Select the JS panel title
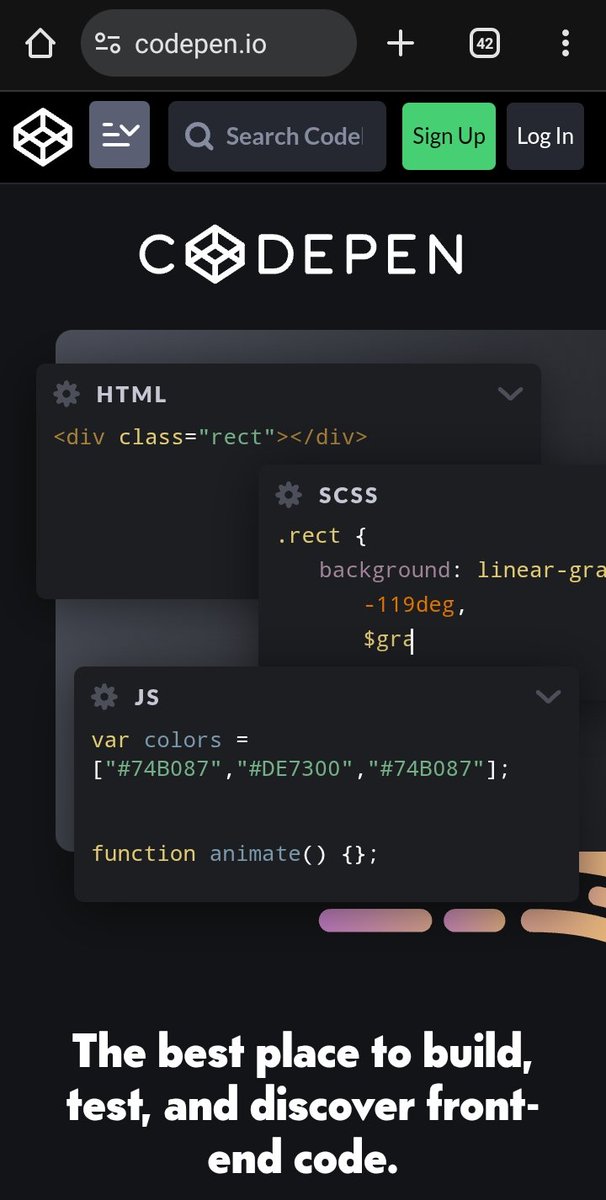Viewport: 606px width, 1200px height. 147,697
